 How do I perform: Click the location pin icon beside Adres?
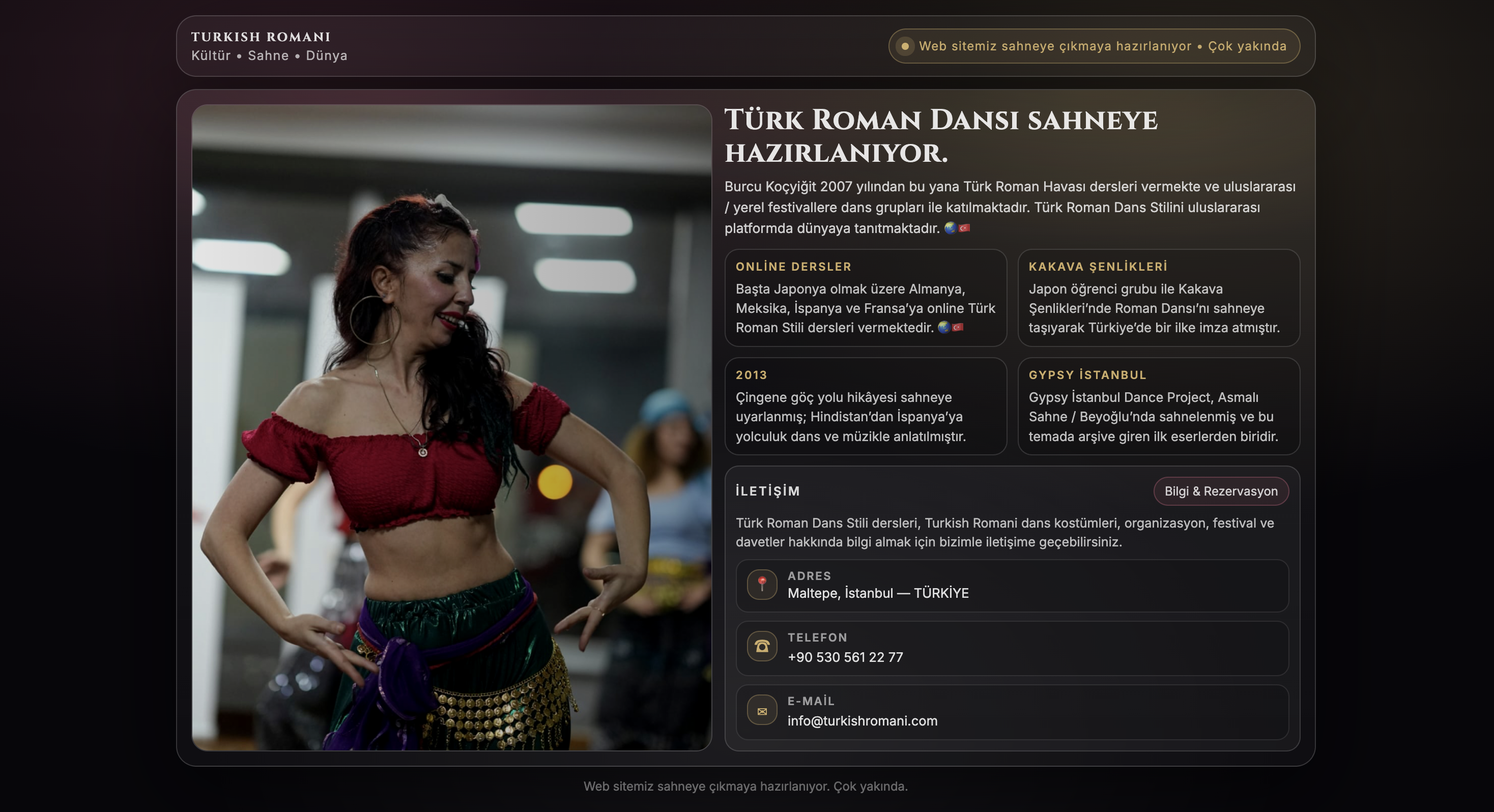[762, 585]
